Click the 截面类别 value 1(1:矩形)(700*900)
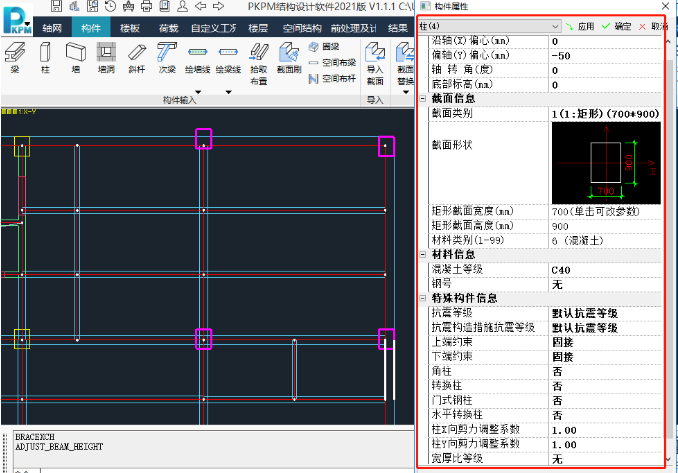This screenshot has height=473, width=678. point(605,114)
